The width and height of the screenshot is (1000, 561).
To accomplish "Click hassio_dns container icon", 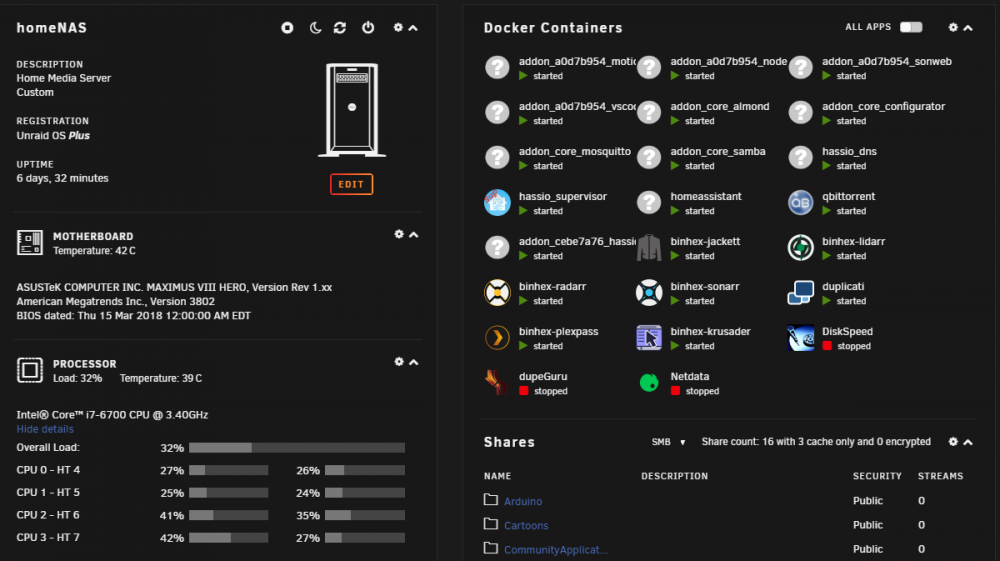I will (x=800, y=157).
